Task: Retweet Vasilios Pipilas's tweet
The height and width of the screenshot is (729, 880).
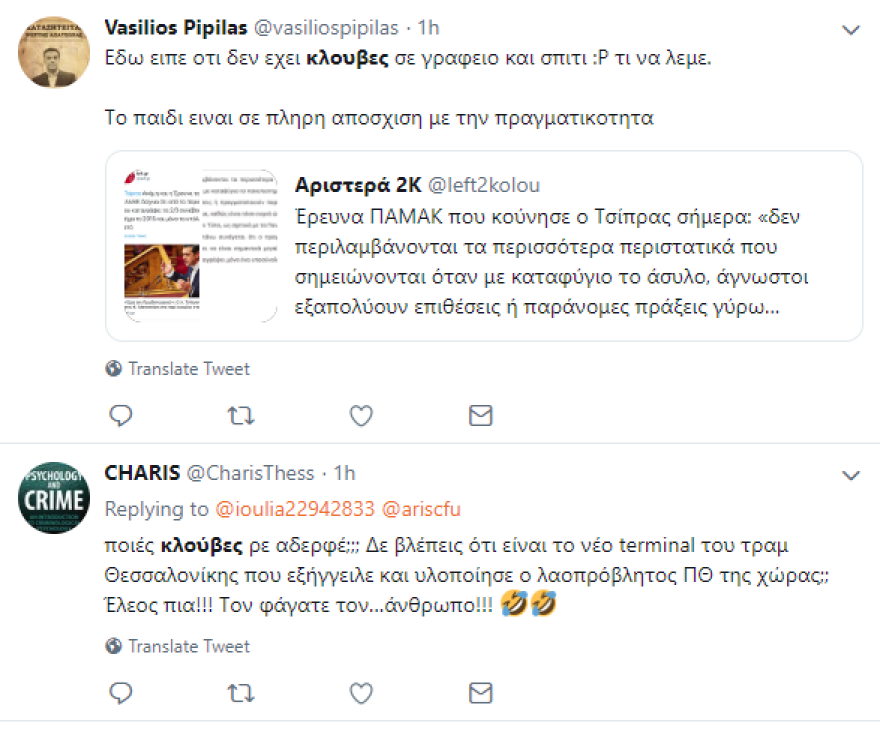Action: pyautogui.click(x=240, y=415)
